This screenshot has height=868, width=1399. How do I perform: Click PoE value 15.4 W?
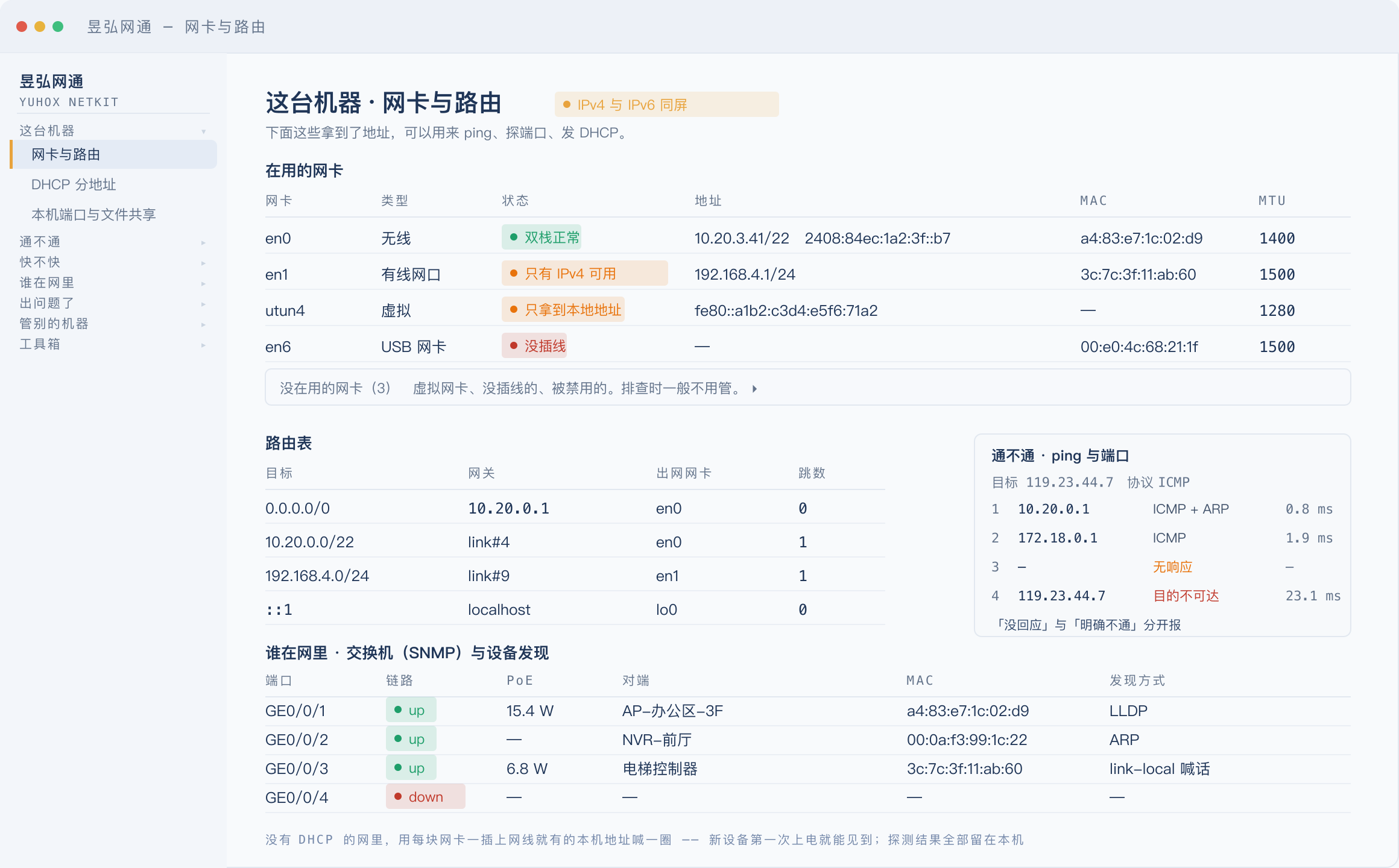pos(529,711)
